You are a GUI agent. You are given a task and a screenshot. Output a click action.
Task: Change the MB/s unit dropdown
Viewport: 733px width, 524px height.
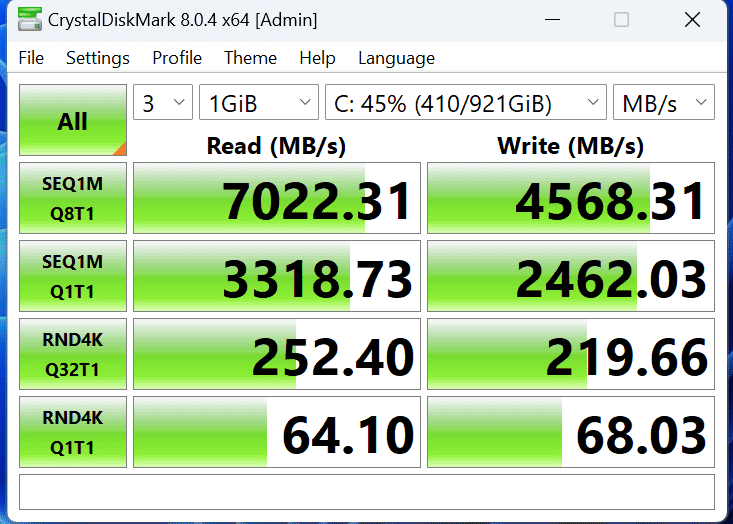click(664, 102)
